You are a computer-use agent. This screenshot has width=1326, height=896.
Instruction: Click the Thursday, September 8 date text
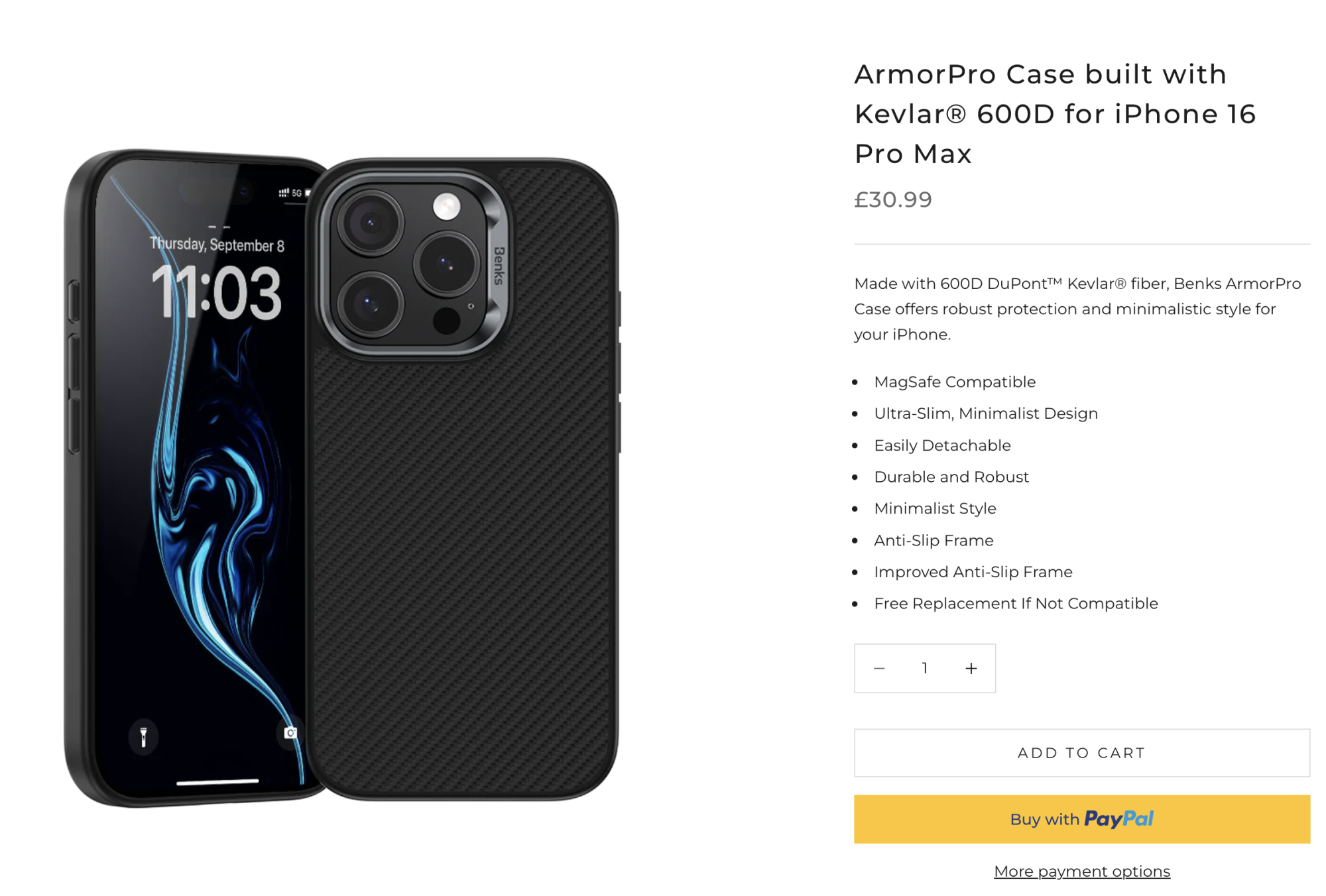coord(217,245)
